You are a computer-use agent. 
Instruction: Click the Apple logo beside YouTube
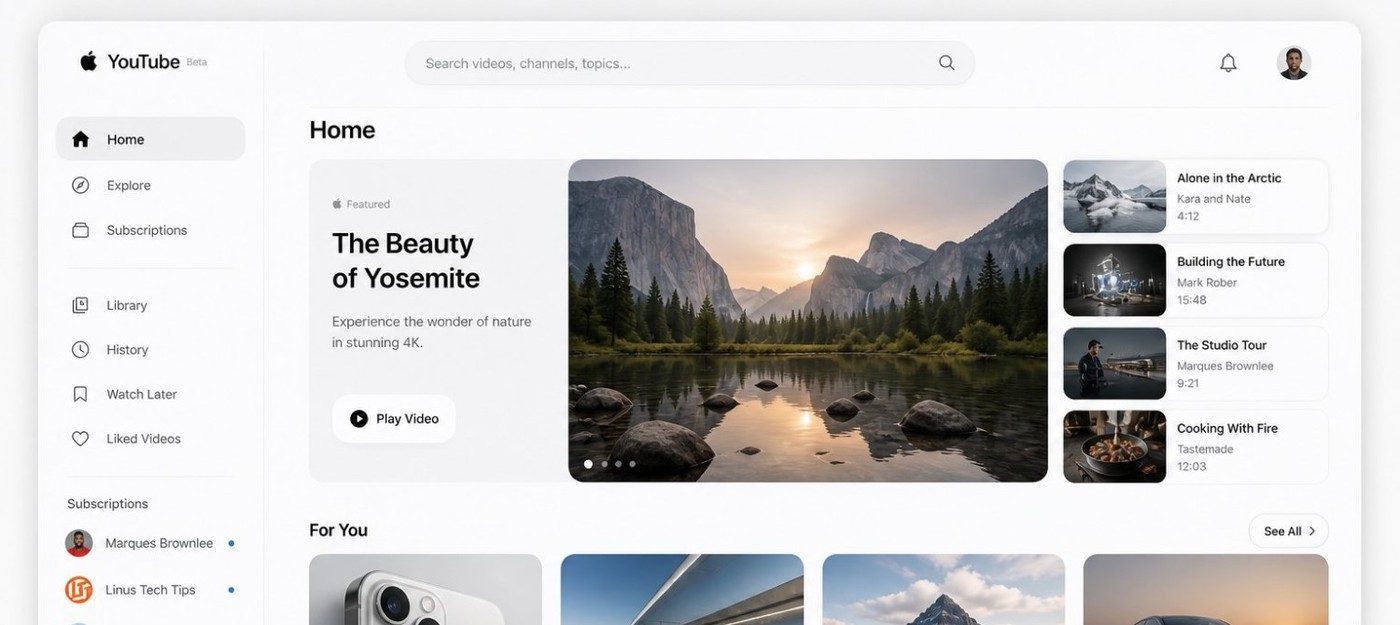point(89,61)
